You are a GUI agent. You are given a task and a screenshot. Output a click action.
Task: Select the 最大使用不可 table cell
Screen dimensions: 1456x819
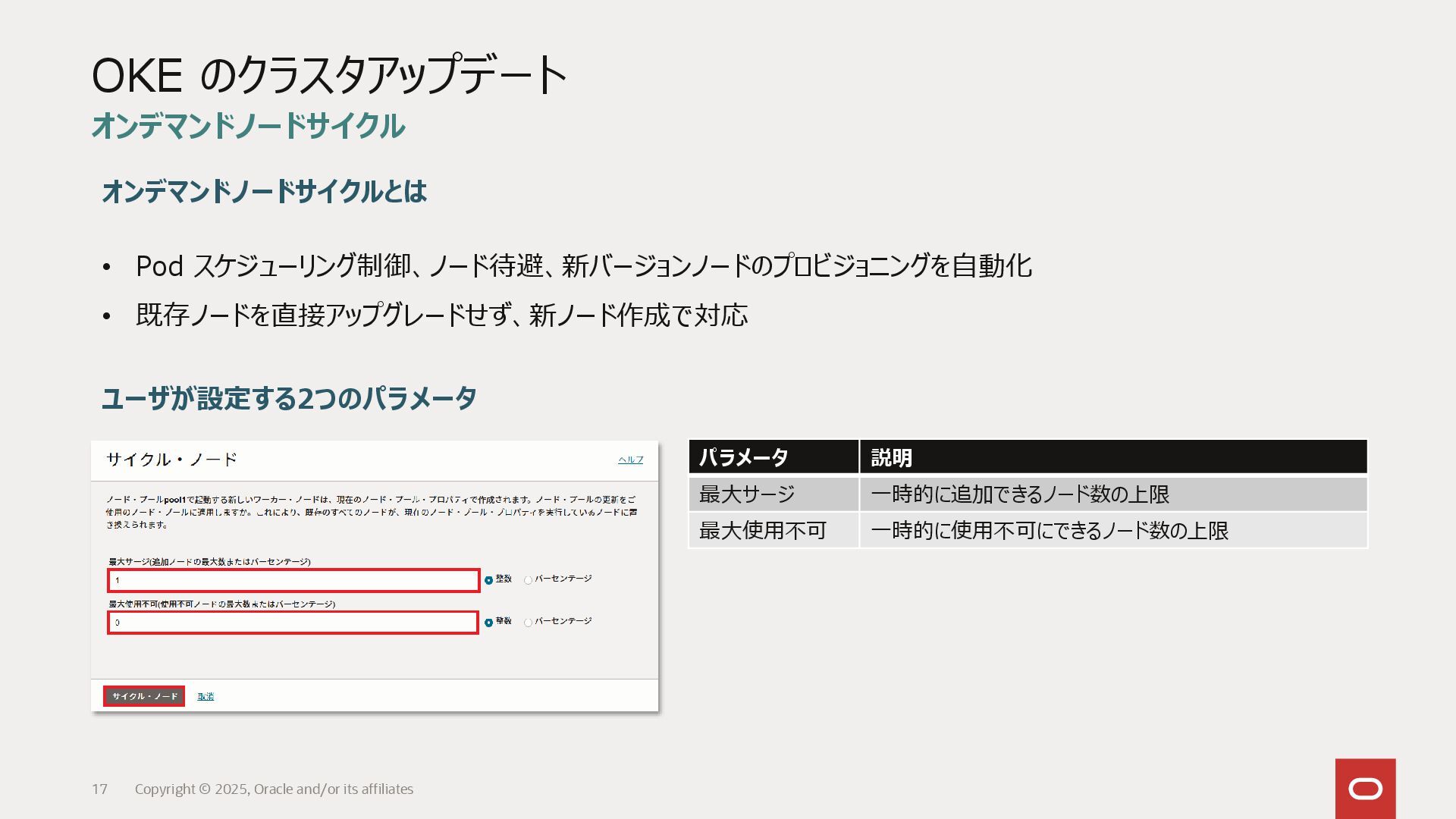click(x=773, y=531)
